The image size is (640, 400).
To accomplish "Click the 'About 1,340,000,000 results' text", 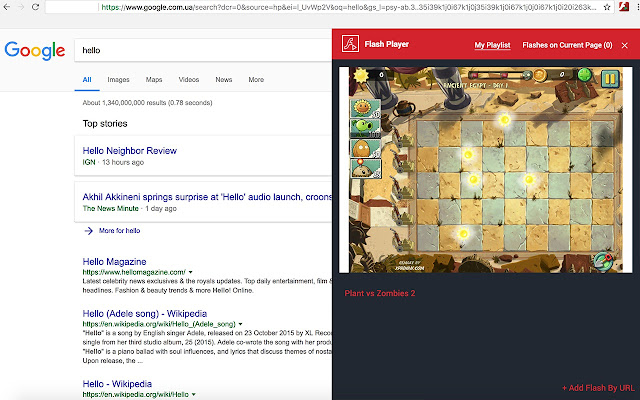I will (x=147, y=102).
